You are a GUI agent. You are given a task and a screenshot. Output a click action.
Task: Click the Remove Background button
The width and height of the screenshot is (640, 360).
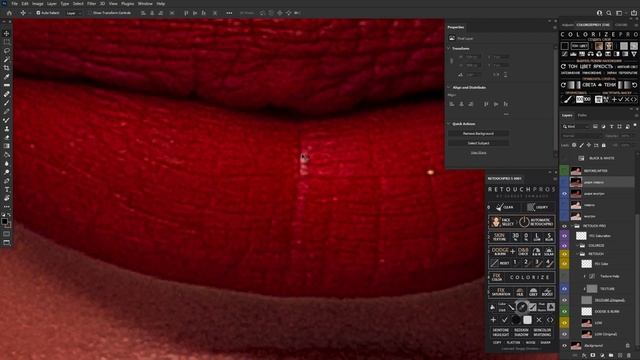click(x=478, y=133)
